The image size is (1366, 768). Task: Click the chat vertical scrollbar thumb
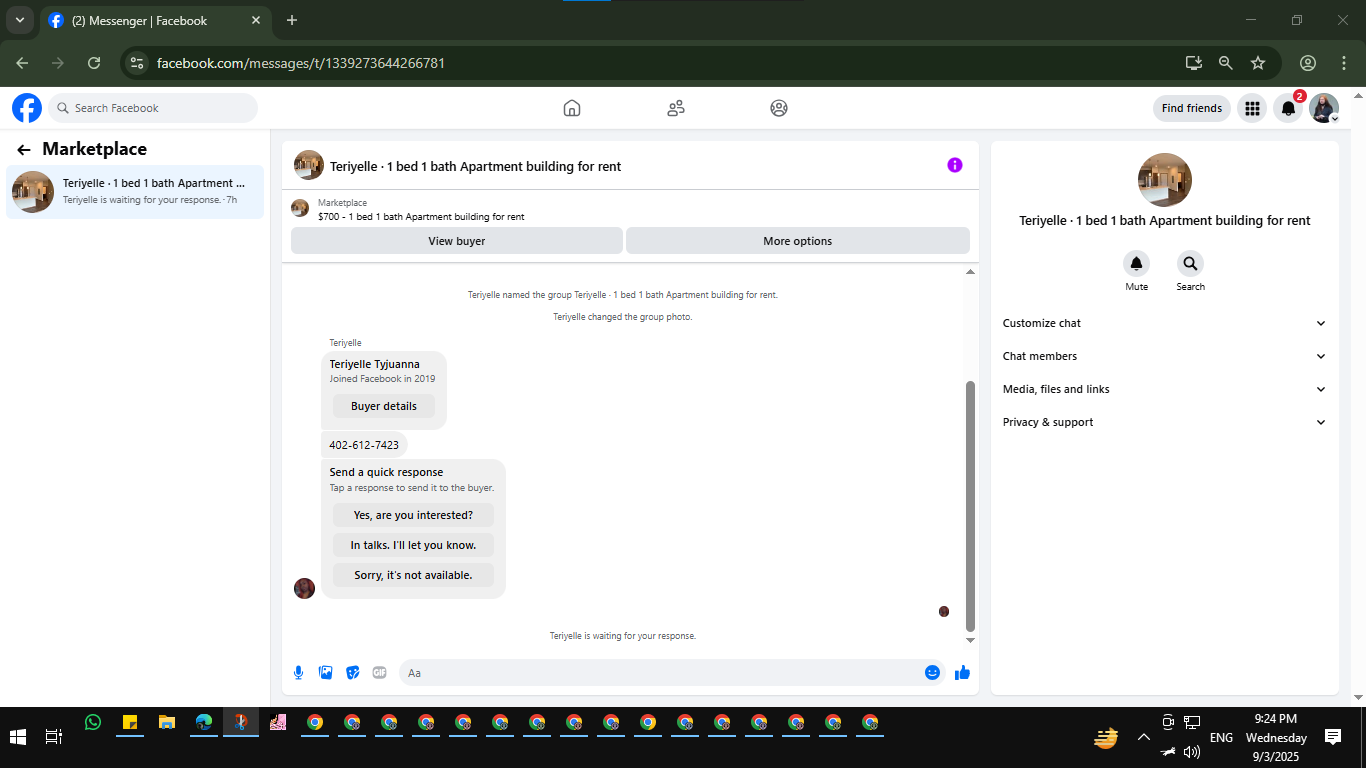(970, 506)
